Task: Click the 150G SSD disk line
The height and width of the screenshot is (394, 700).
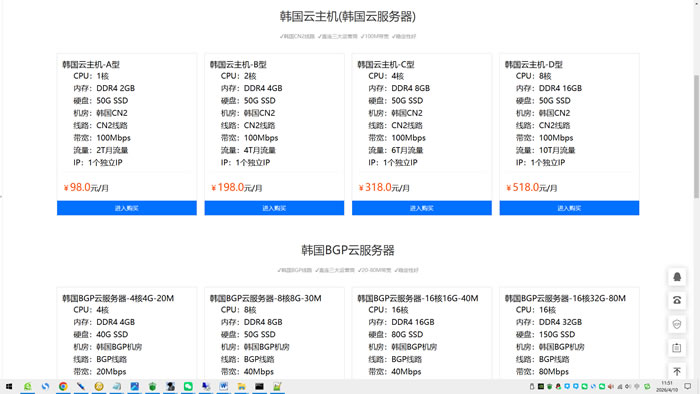Action: coord(545,334)
